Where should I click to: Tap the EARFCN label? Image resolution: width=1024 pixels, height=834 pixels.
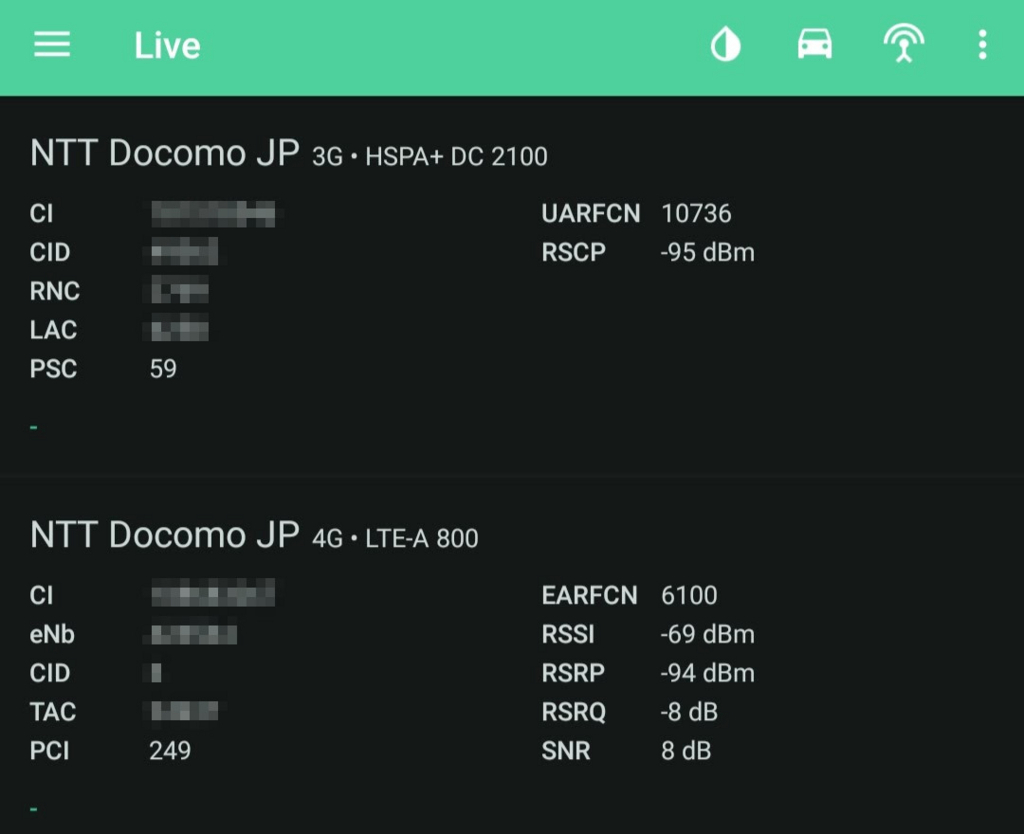pos(589,596)
